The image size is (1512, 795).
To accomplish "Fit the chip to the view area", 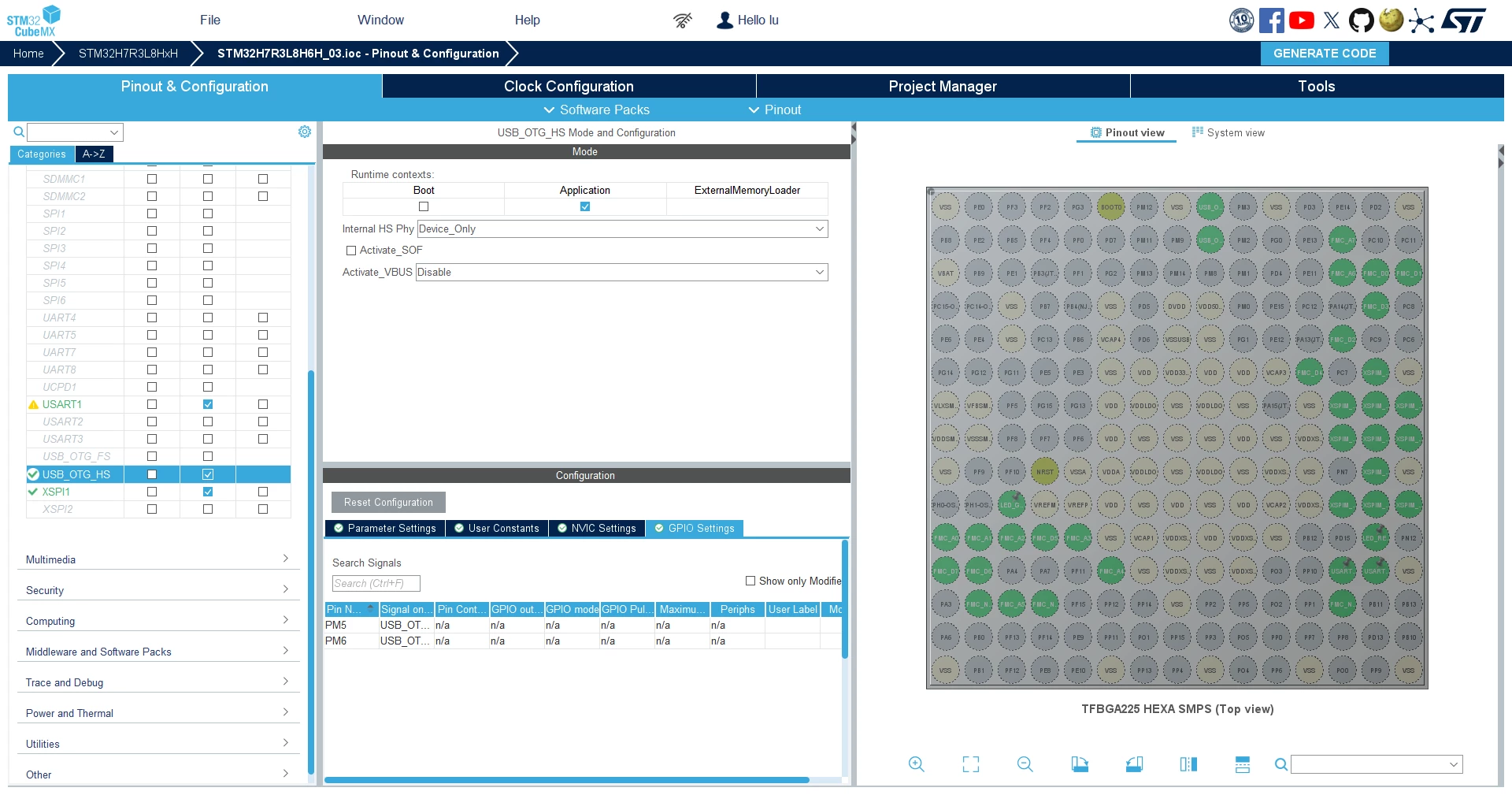I will pyautogui.click(x=971, y=763).
